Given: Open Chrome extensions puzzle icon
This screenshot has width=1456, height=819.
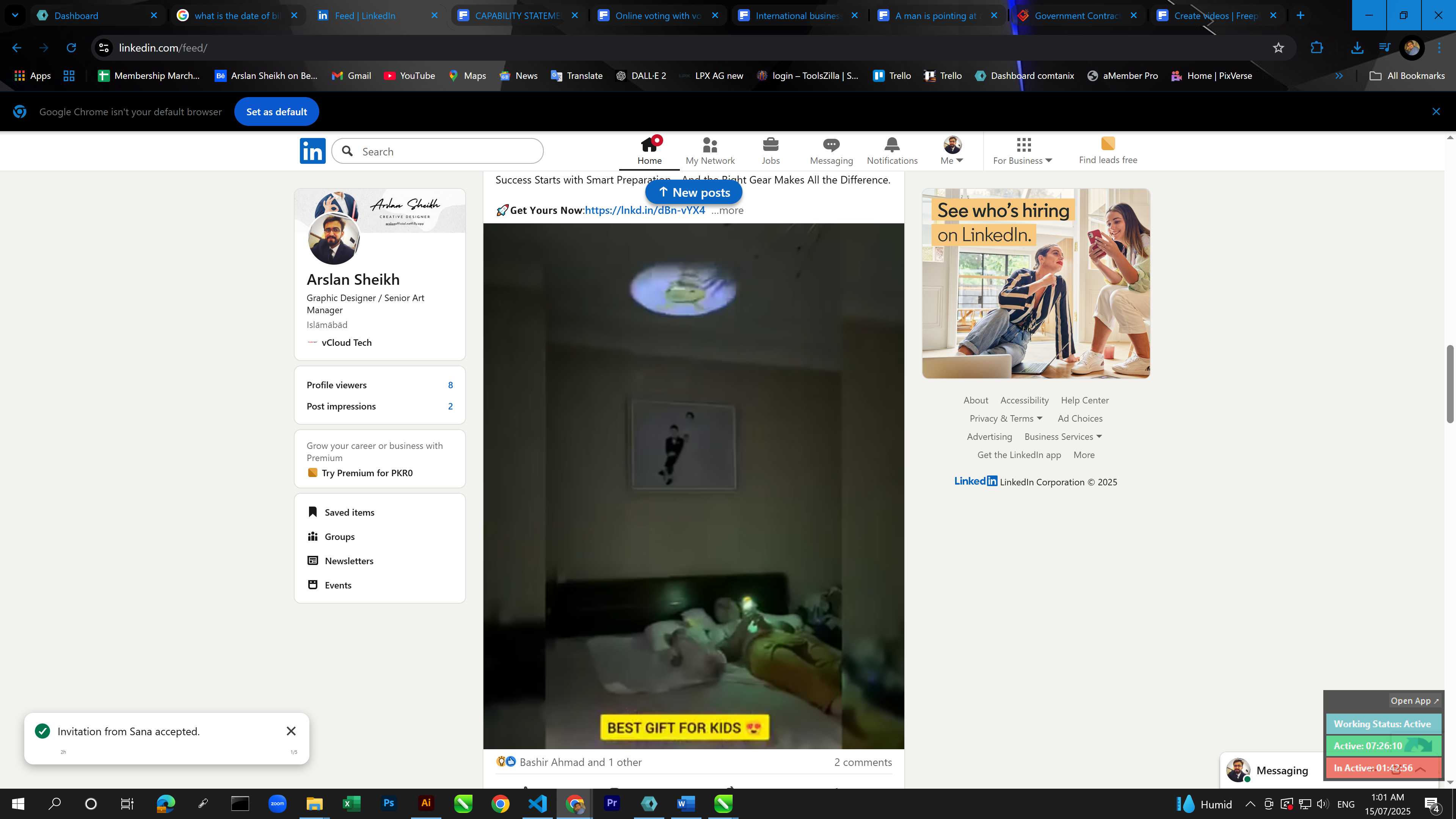Looking at the screenshot, I should tap(1317, 48).
